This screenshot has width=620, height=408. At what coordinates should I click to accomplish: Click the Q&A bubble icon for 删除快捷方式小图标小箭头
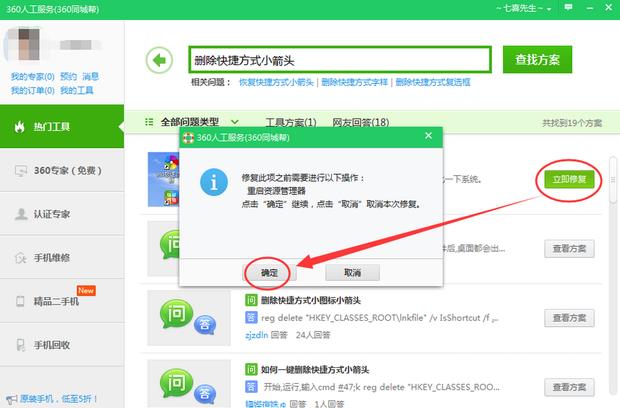click(189, 318)
